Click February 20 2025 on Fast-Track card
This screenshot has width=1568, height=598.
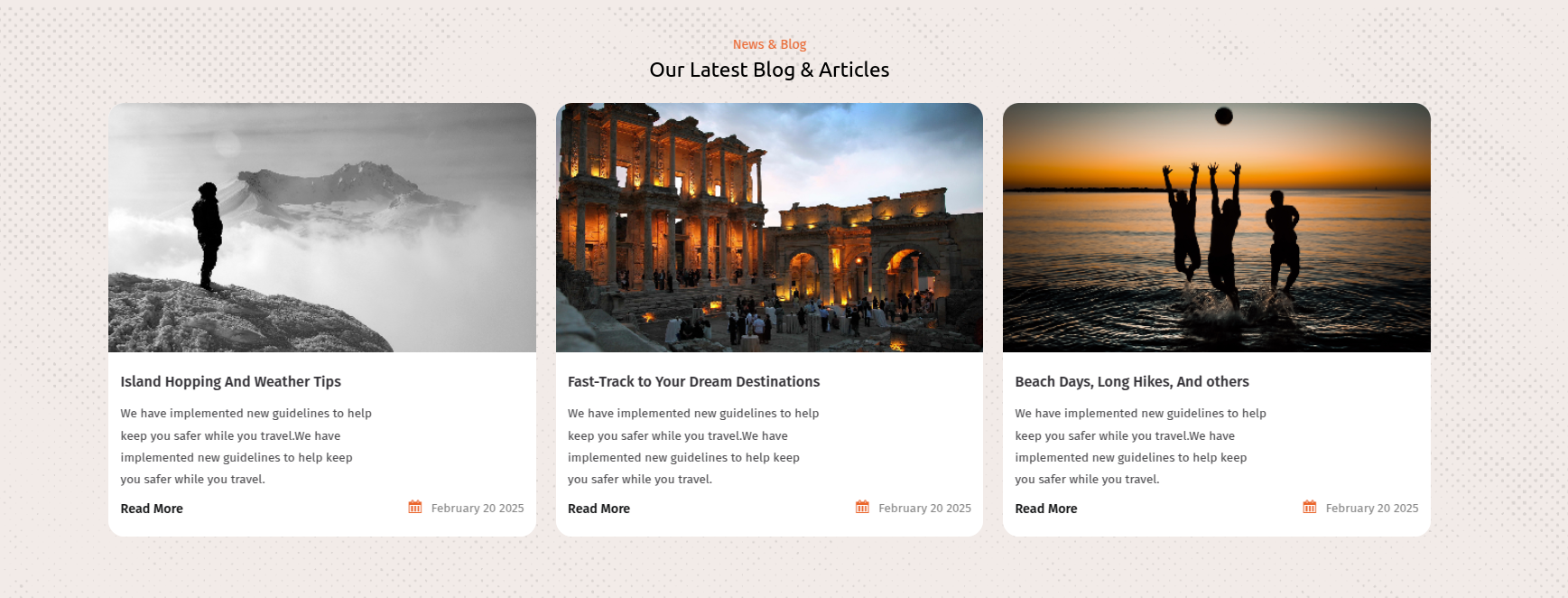pos(924,509)
